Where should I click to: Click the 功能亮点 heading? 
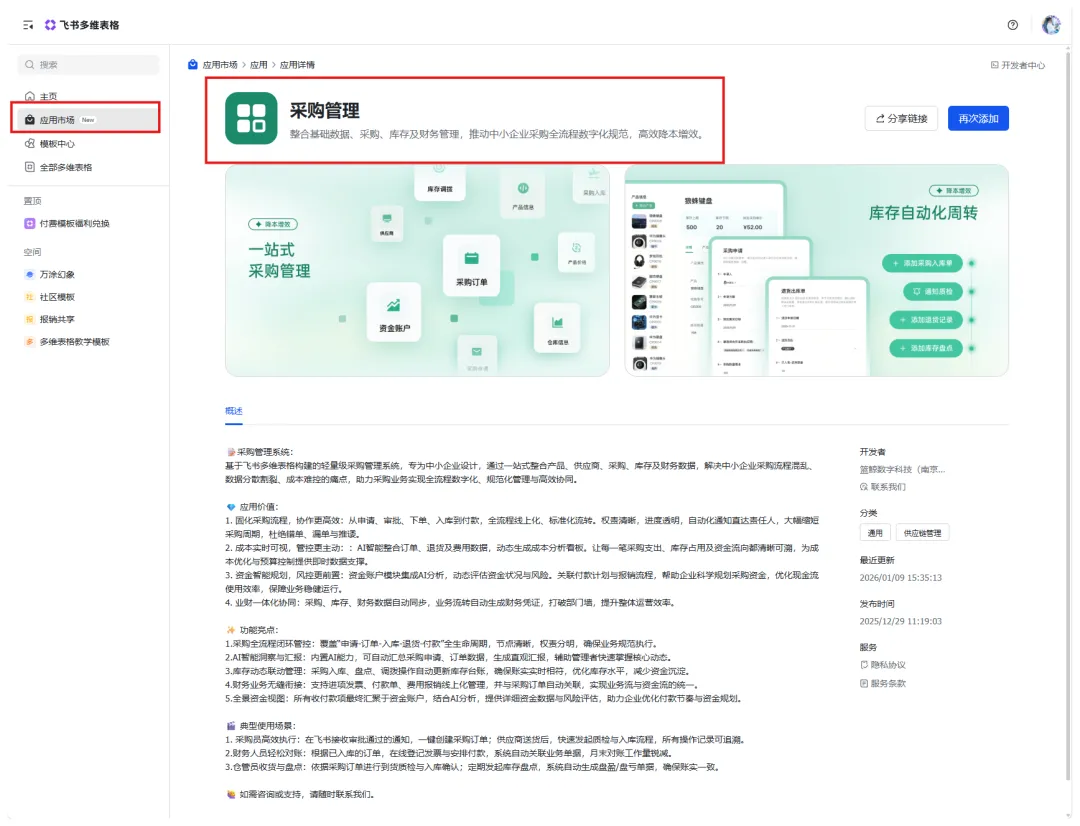(x=259, y=630)
